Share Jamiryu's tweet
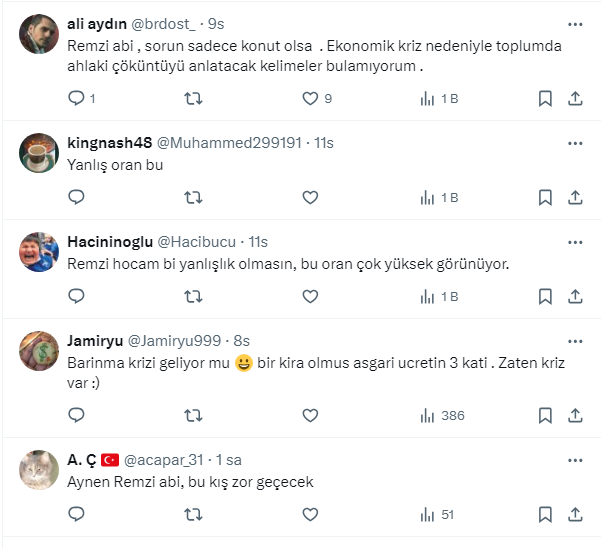The height and width of the screenshot is (549, 601). click(x=575, y=415)
